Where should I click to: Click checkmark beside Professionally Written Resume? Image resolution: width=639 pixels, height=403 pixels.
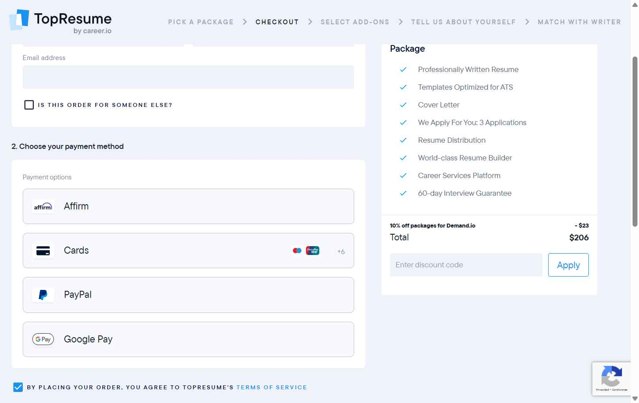point(403,70)
